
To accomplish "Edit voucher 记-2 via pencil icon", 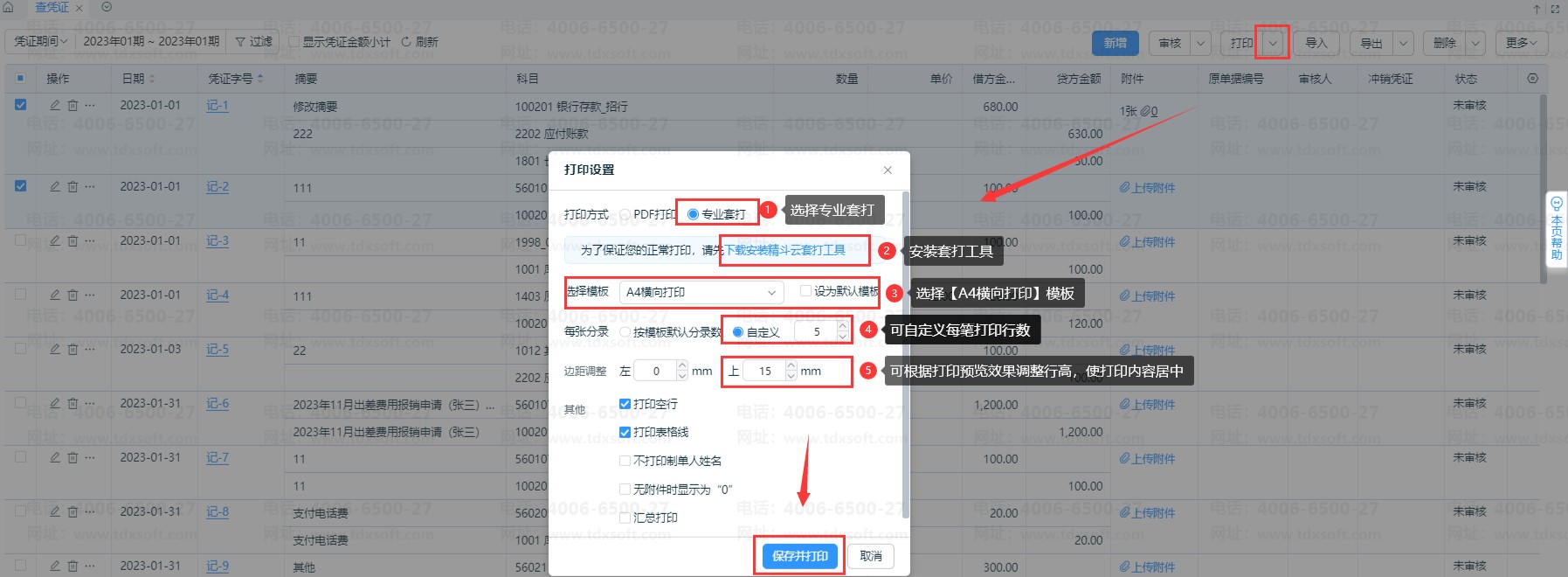I will (x=54, y=186).
